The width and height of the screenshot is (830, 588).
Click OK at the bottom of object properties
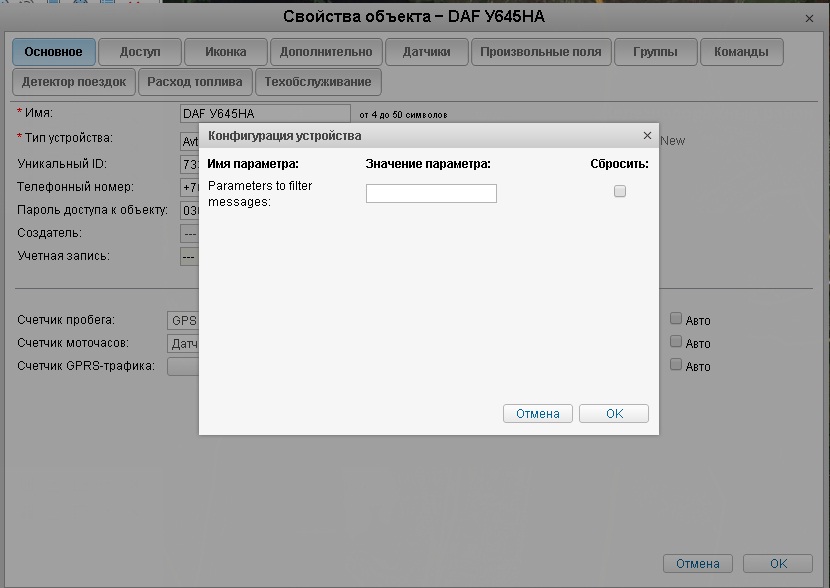click(x=778, y=563)
